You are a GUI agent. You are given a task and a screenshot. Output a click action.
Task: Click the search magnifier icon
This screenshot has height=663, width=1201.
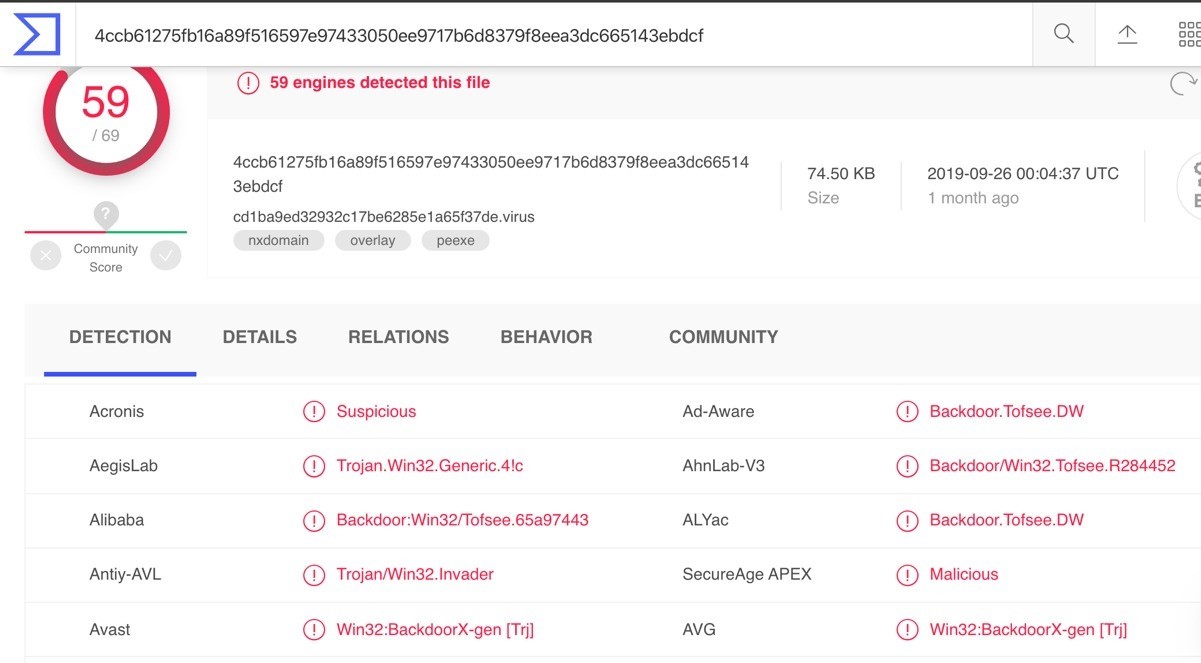pos(1064,34)
